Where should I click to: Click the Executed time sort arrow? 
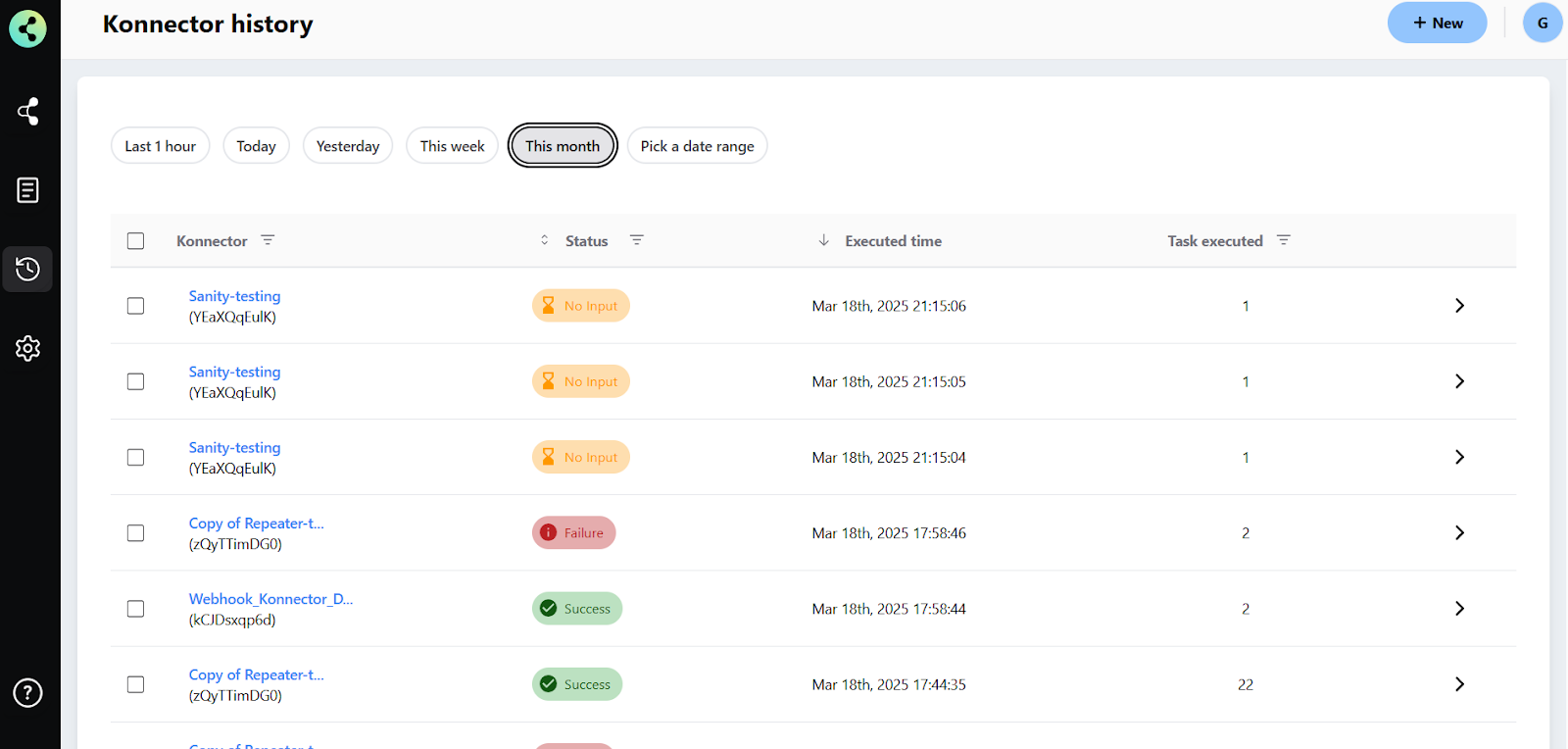[823, 240]
